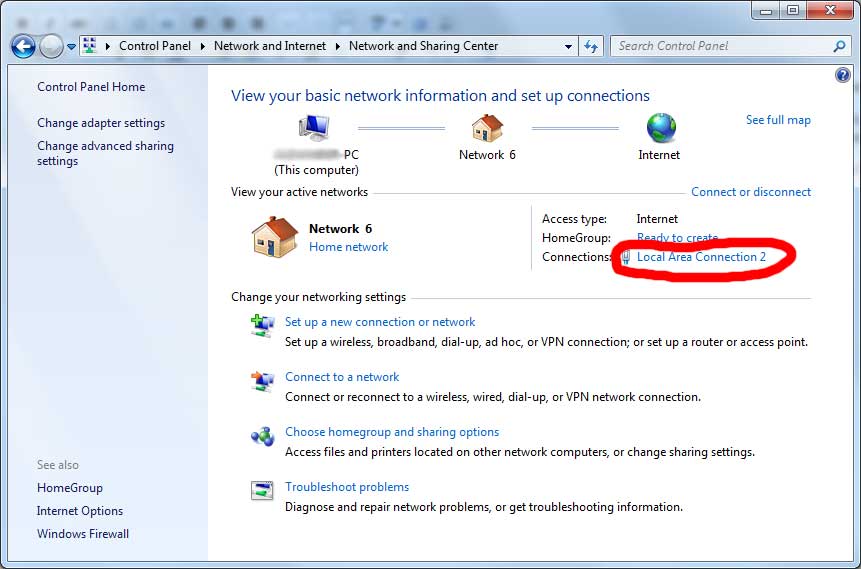Click the Control Panel icon in address bar
This screenshot has height=569, width=861.
tap(90, 46)
